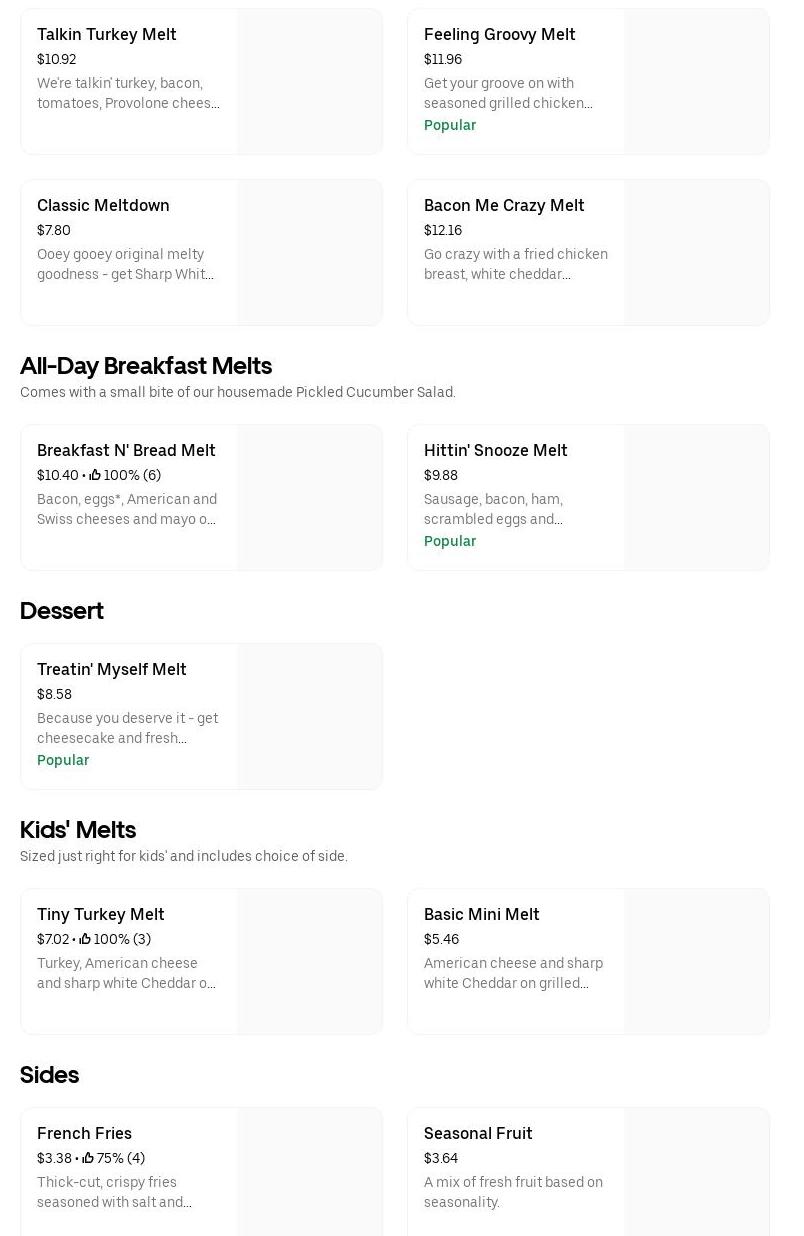
Task: Open Hittin' Snooze Melt details
Action: pos(495,451)
